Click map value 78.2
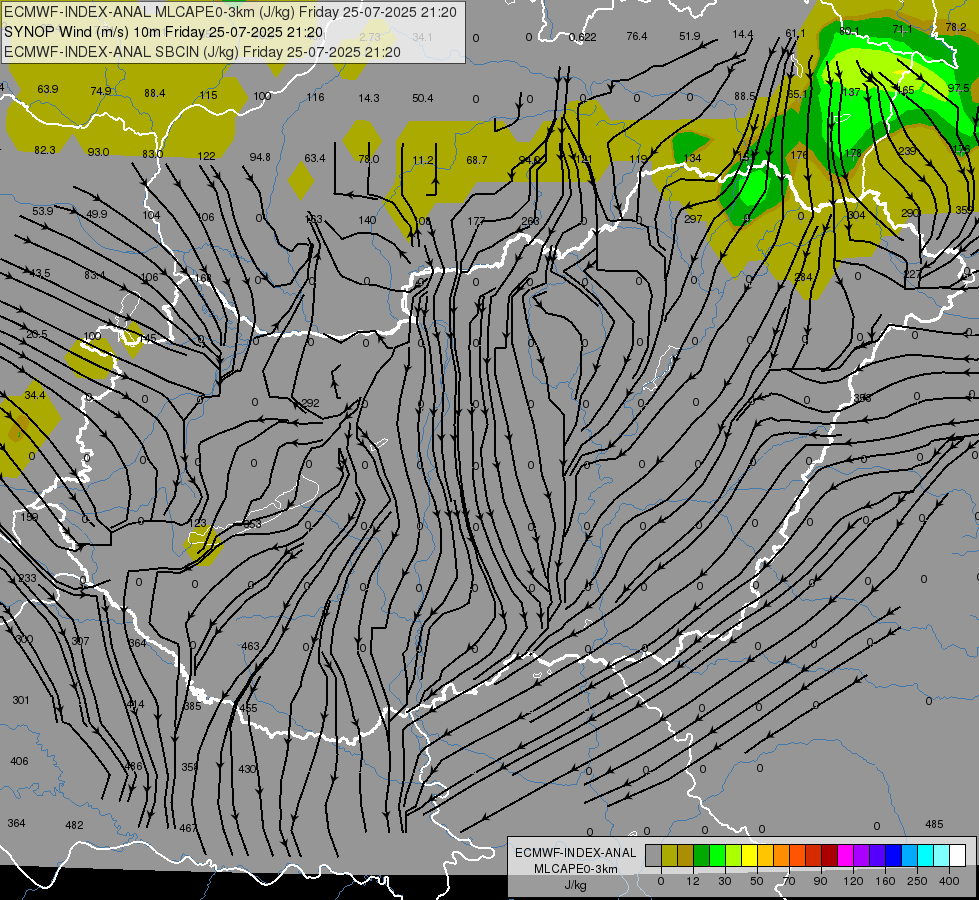 (x=955, y=27)
